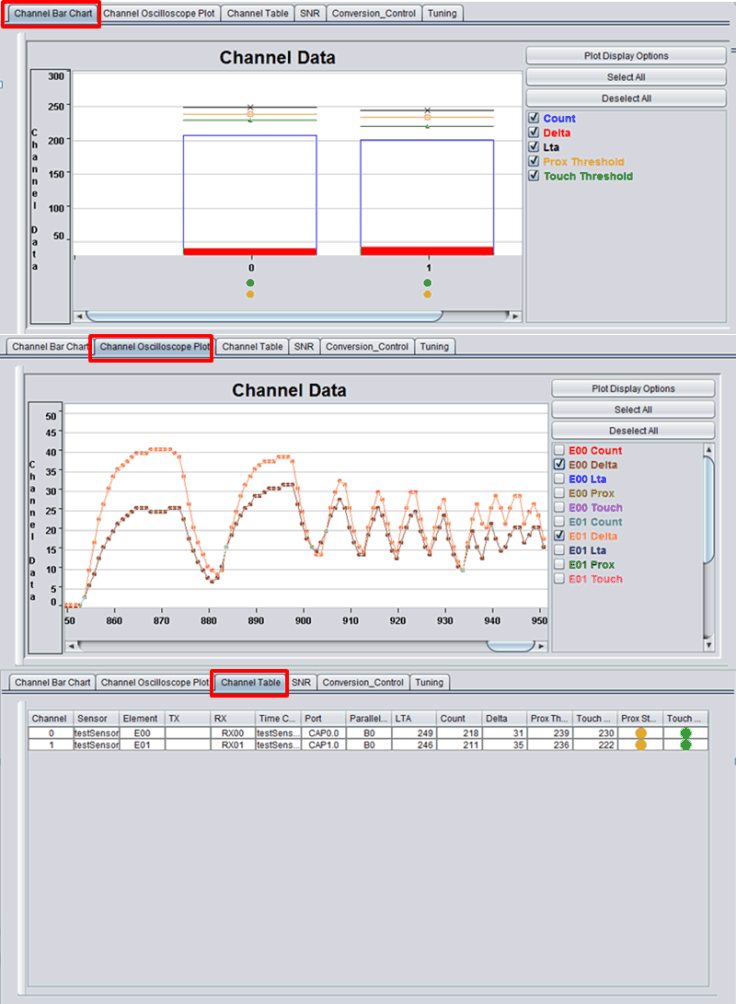The height and width of the screenshot is (1004, 736).
Task: Click channel 0 touch status green dot in bar chart
Action: tap(250, 283)
